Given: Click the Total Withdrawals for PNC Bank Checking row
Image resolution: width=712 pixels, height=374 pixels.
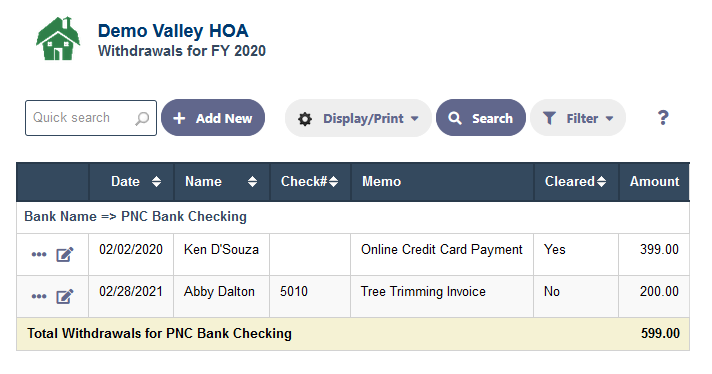Looking at the screenshot, I should (353, 334).
